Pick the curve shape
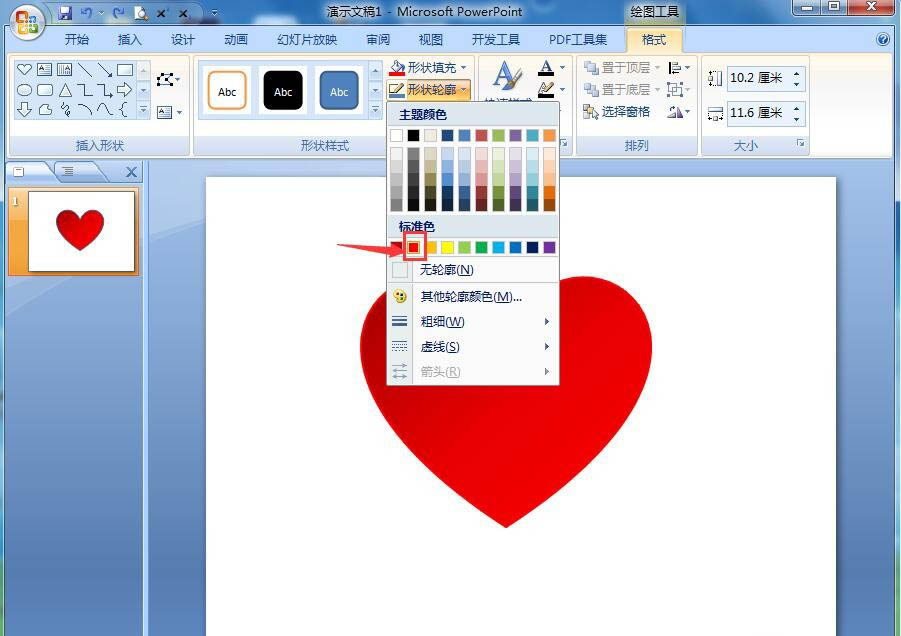 tap(105, 109)
